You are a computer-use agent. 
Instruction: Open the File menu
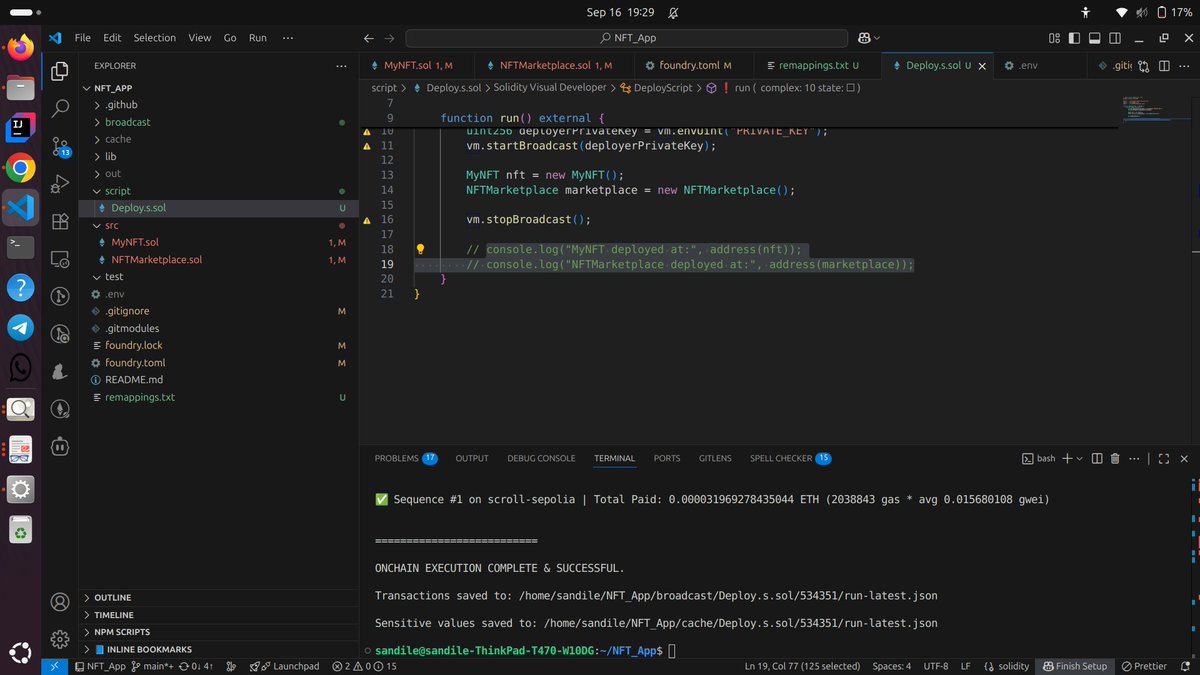tap(83, 38)
